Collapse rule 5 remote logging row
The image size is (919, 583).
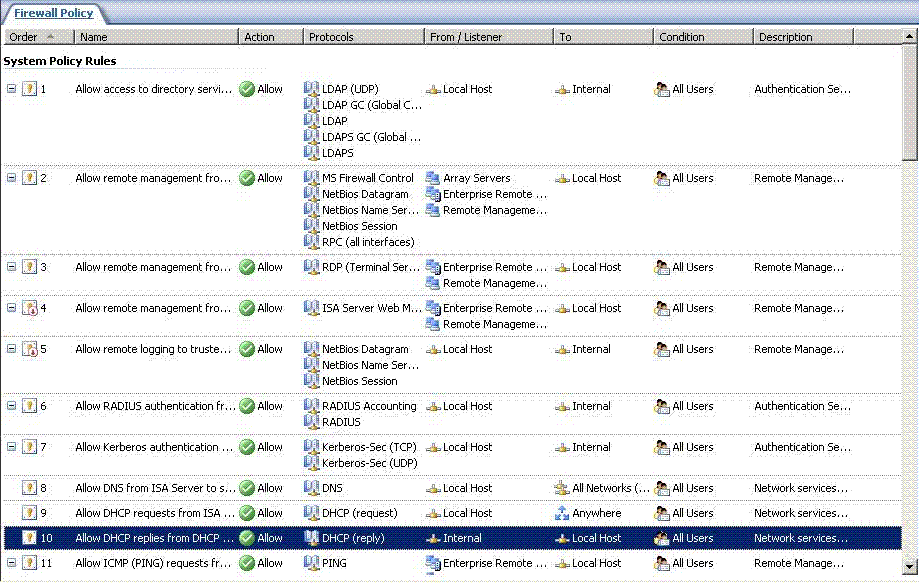pos(11,349)
